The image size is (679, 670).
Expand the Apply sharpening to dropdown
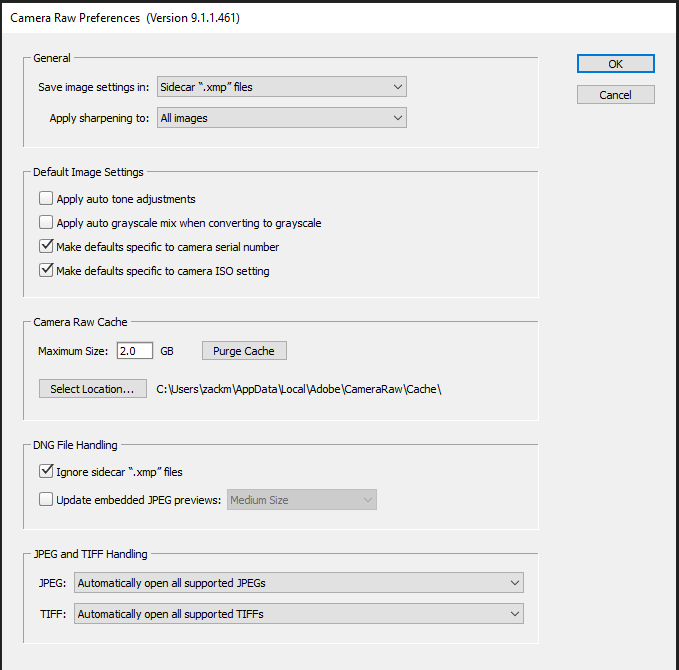281,118
